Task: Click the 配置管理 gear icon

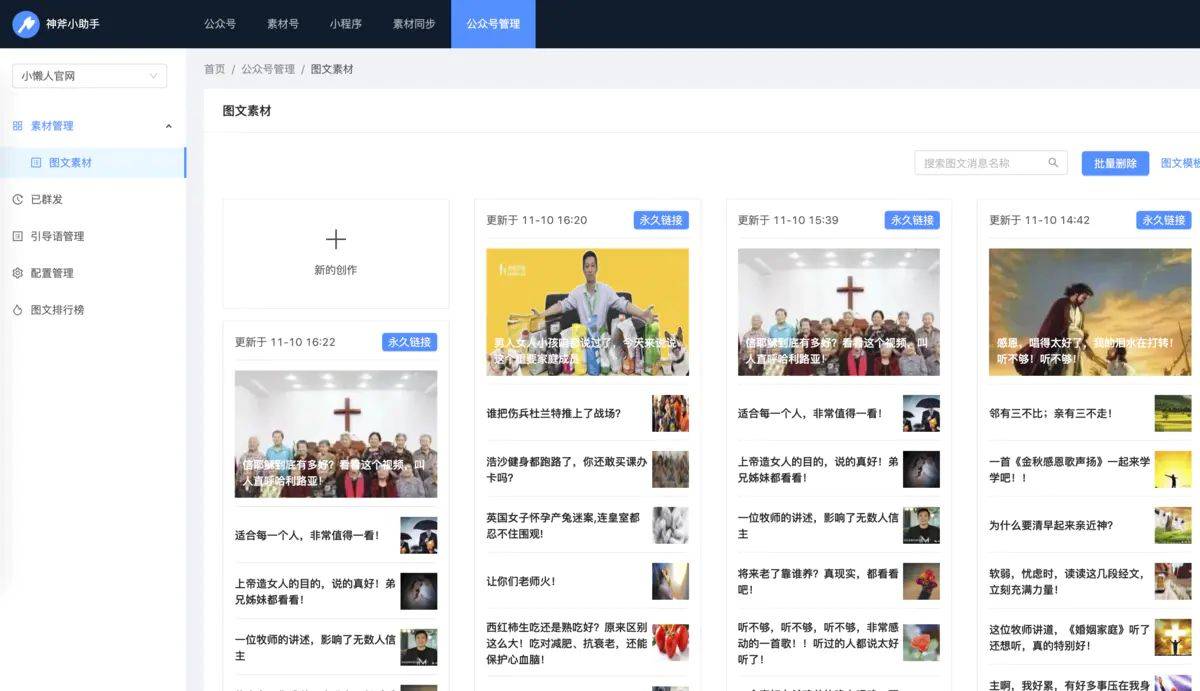Action: pyautogui.click(x=18, y=273)
